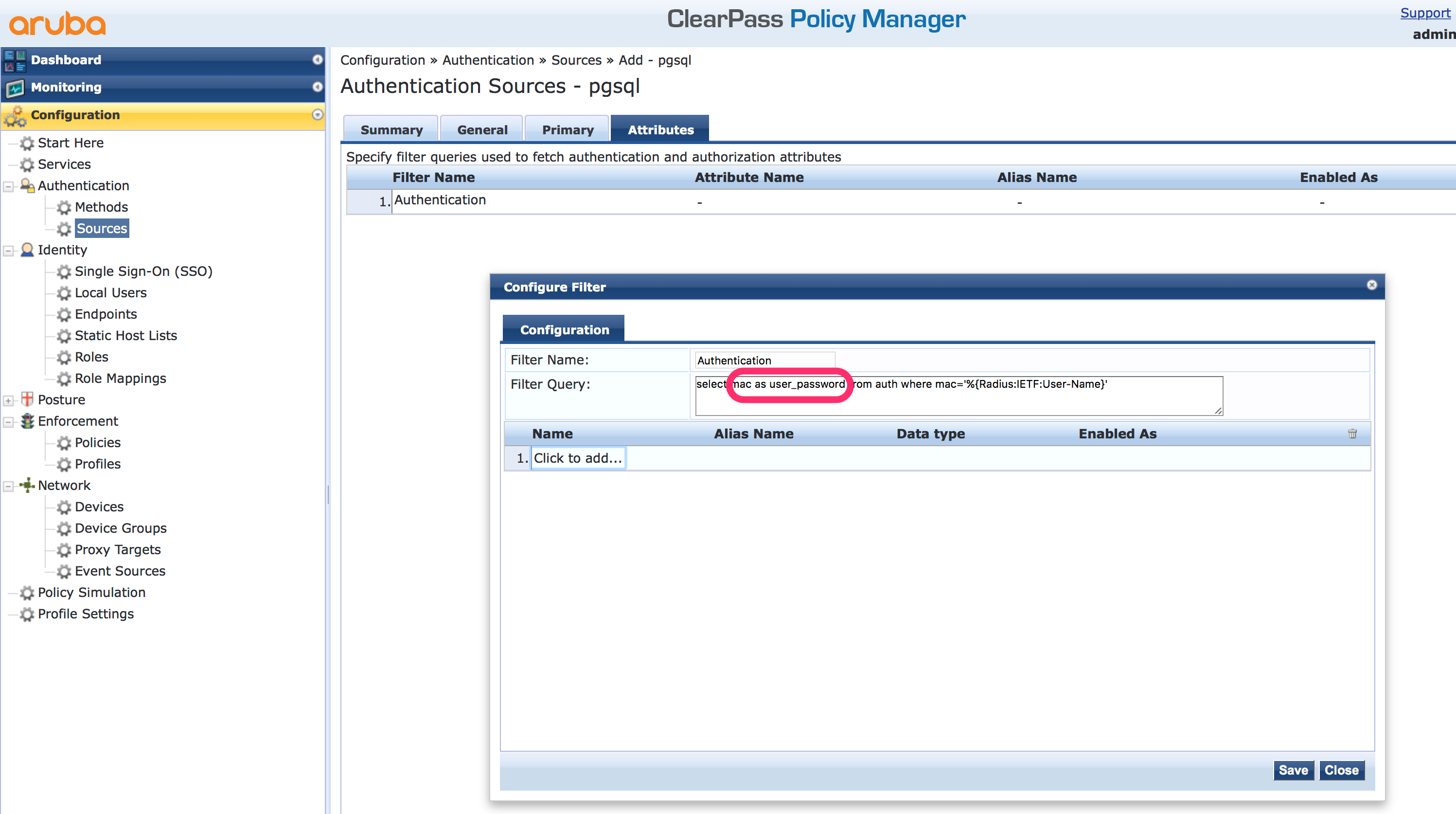
Task: Expand the Monitoring section arrow
Action: point(318,87)
